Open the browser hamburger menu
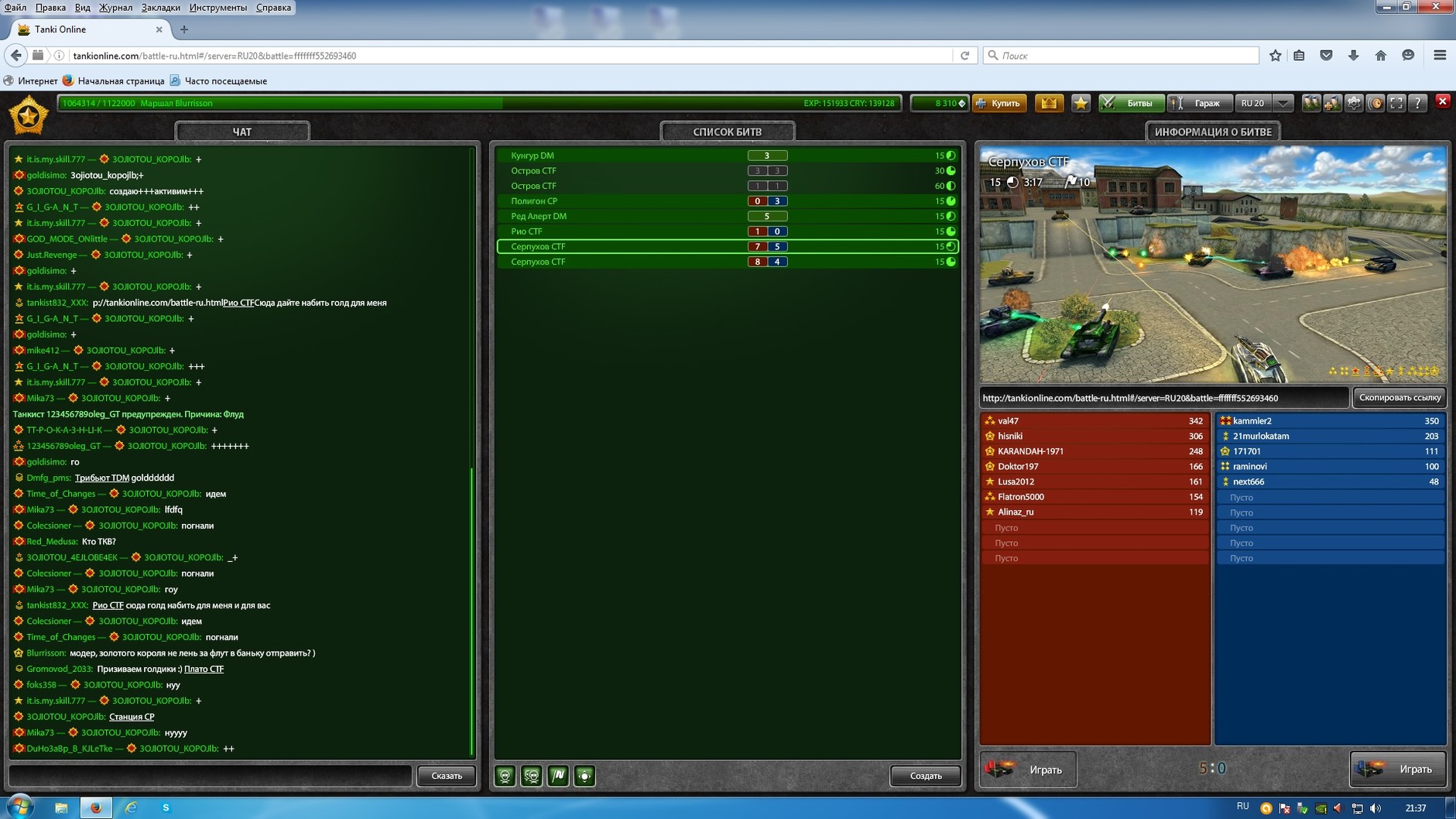Screen dimensions: 1456x819 [1440, 55]
